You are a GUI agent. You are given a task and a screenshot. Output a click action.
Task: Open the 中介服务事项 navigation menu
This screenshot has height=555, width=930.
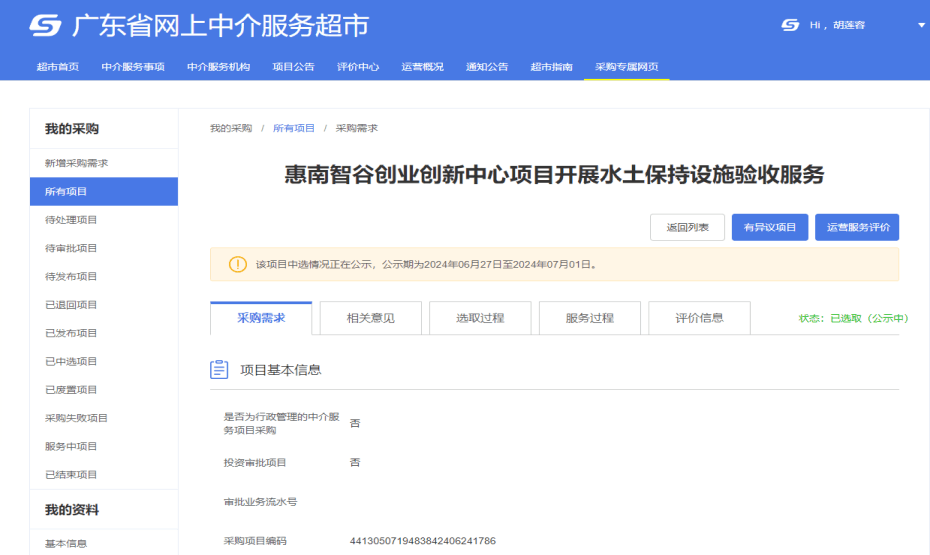click(132, 67)
